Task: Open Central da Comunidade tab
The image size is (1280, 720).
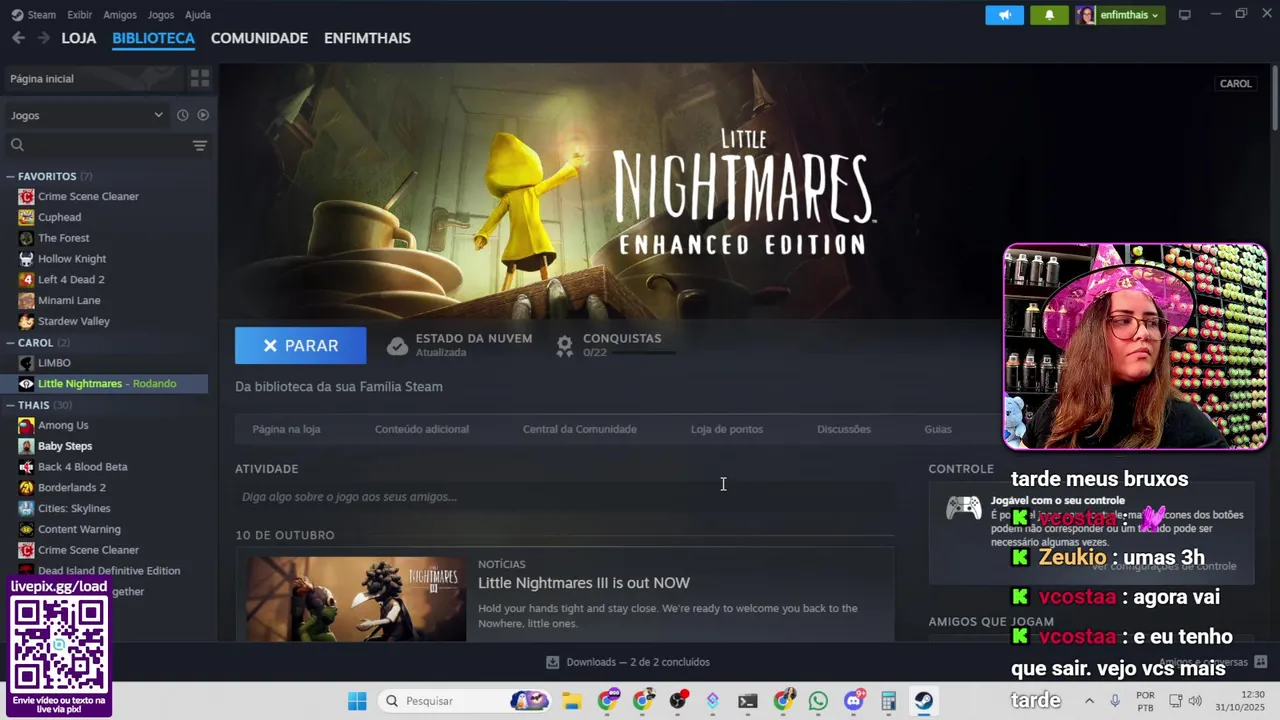Action: coord(579,429)
